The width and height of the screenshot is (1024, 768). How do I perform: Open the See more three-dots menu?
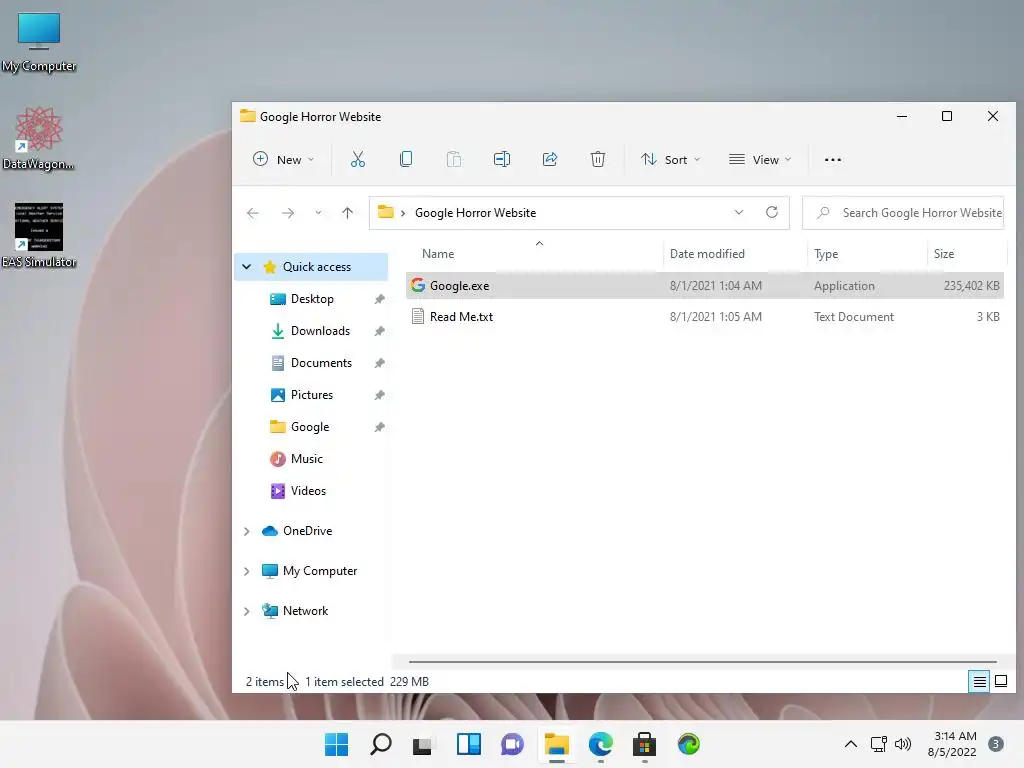pos(833,160)
